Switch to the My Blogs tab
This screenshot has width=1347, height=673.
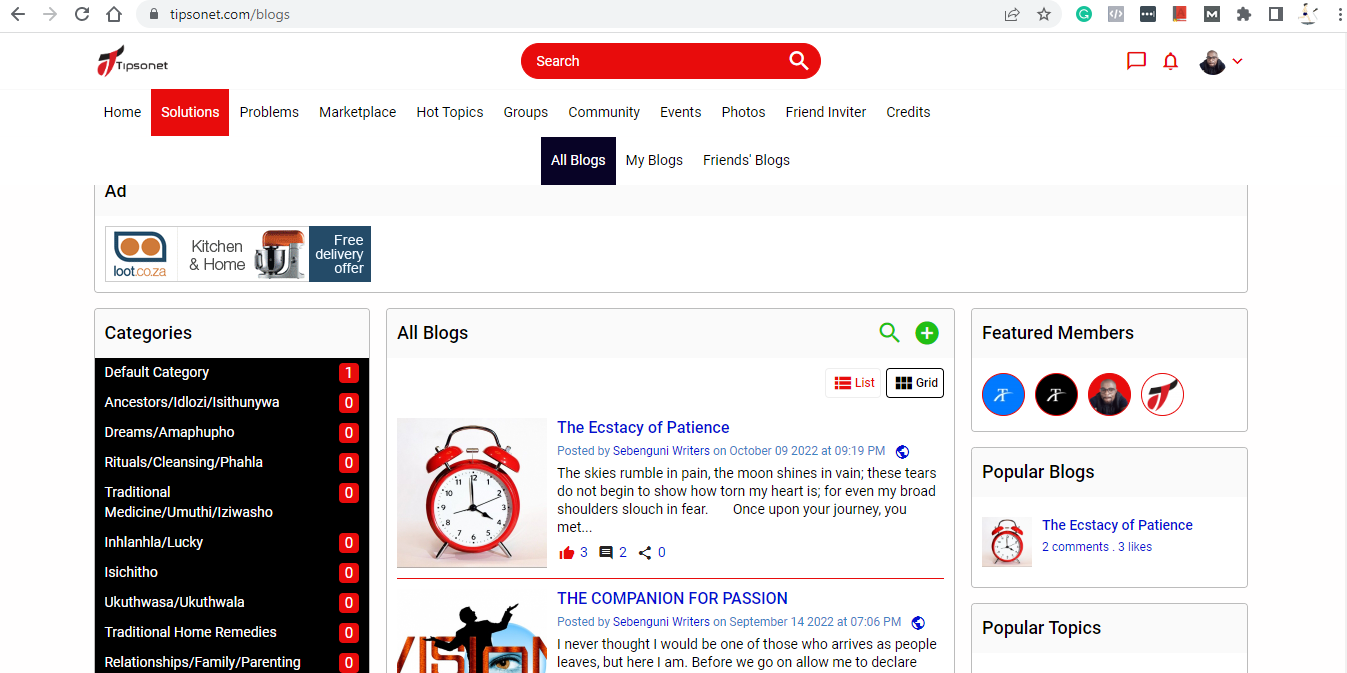[x=654, y=160]
